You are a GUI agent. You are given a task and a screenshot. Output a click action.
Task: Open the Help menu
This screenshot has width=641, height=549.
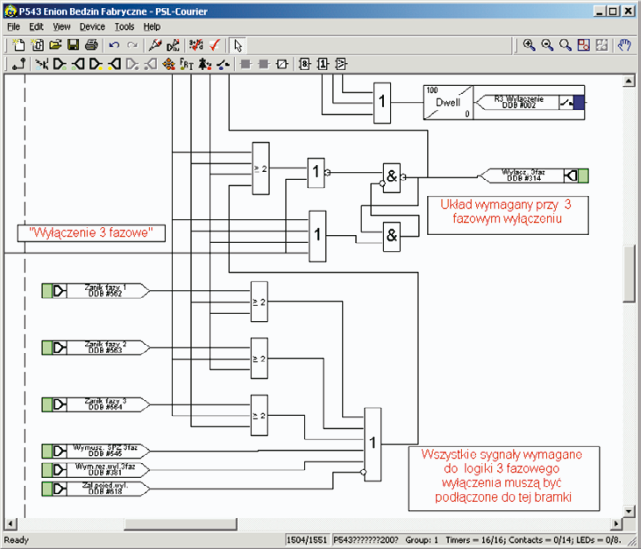[152, 27]
